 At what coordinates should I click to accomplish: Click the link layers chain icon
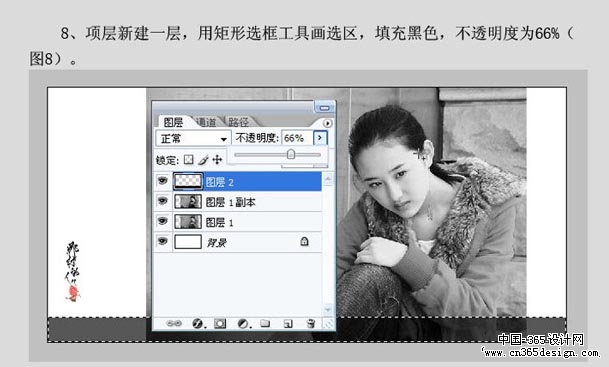[174, 324]
